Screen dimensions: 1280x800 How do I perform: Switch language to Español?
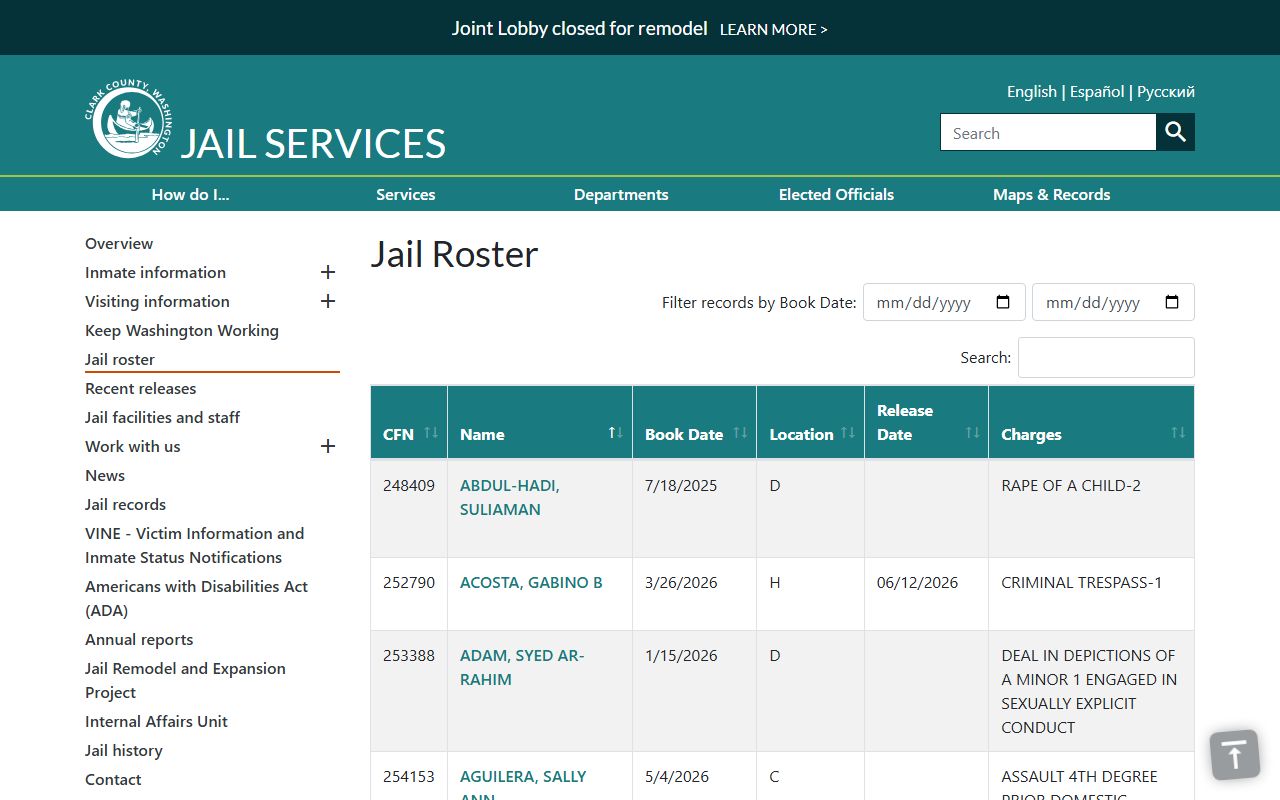click(x=1097, y=91)
